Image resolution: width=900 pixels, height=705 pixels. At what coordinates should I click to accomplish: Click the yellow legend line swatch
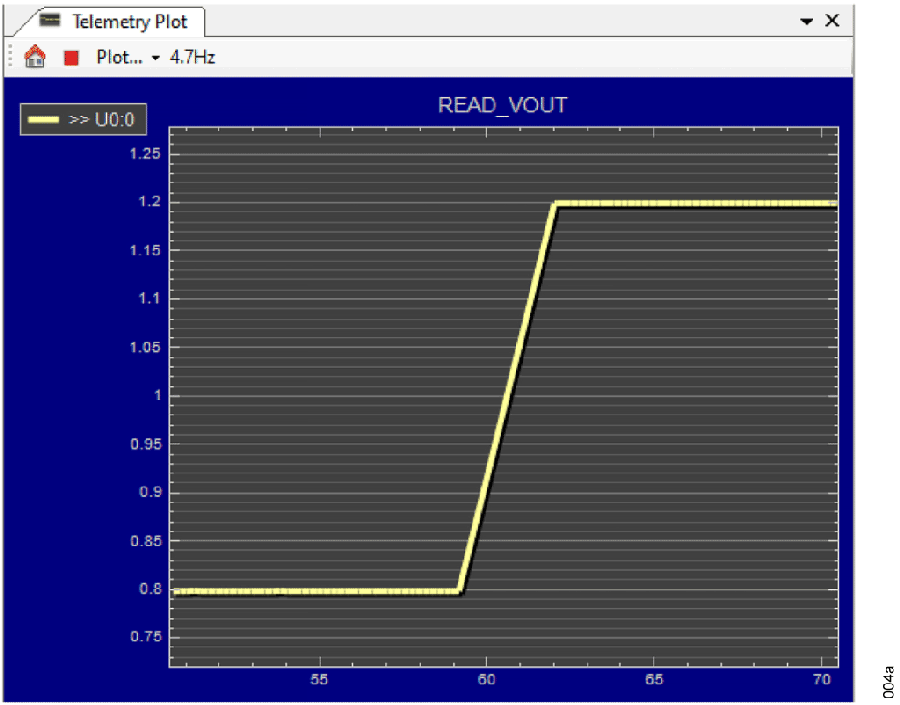tap(44, 120)
